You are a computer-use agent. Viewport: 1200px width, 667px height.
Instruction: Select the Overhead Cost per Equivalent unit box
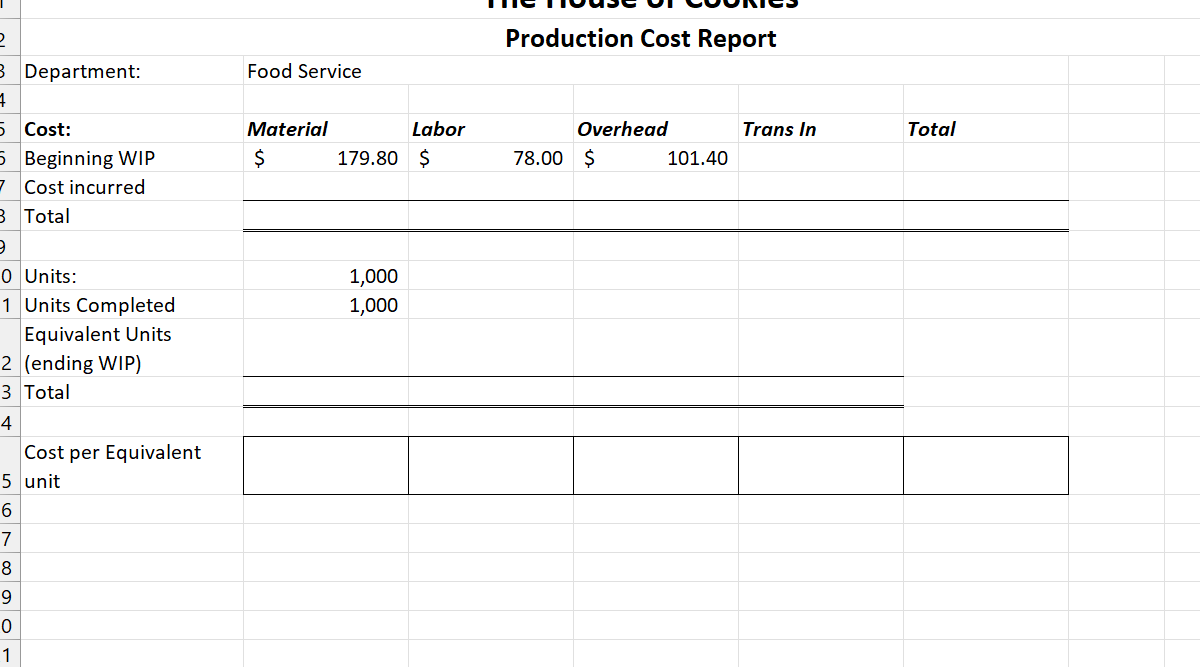point(656,465)
